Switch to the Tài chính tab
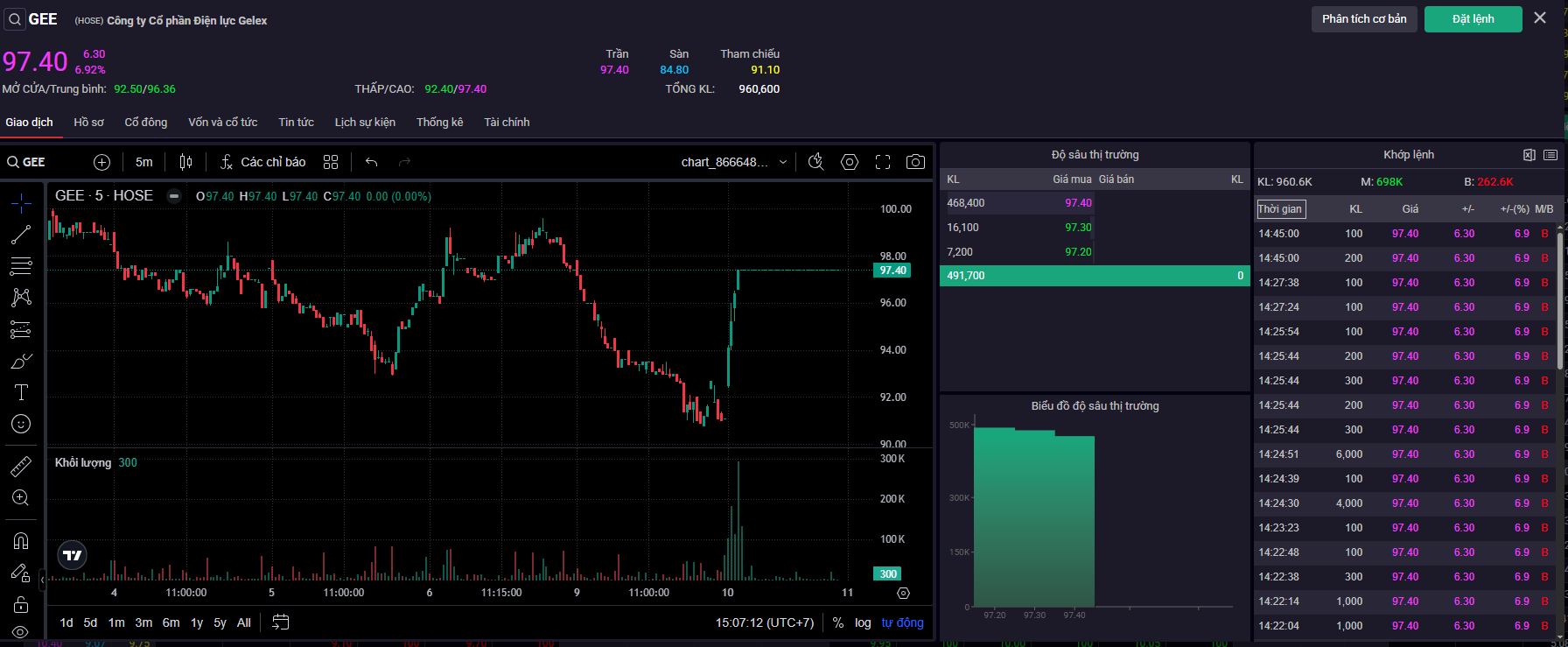This screenshot has height=647, width=1568. [x=507, y=122]
